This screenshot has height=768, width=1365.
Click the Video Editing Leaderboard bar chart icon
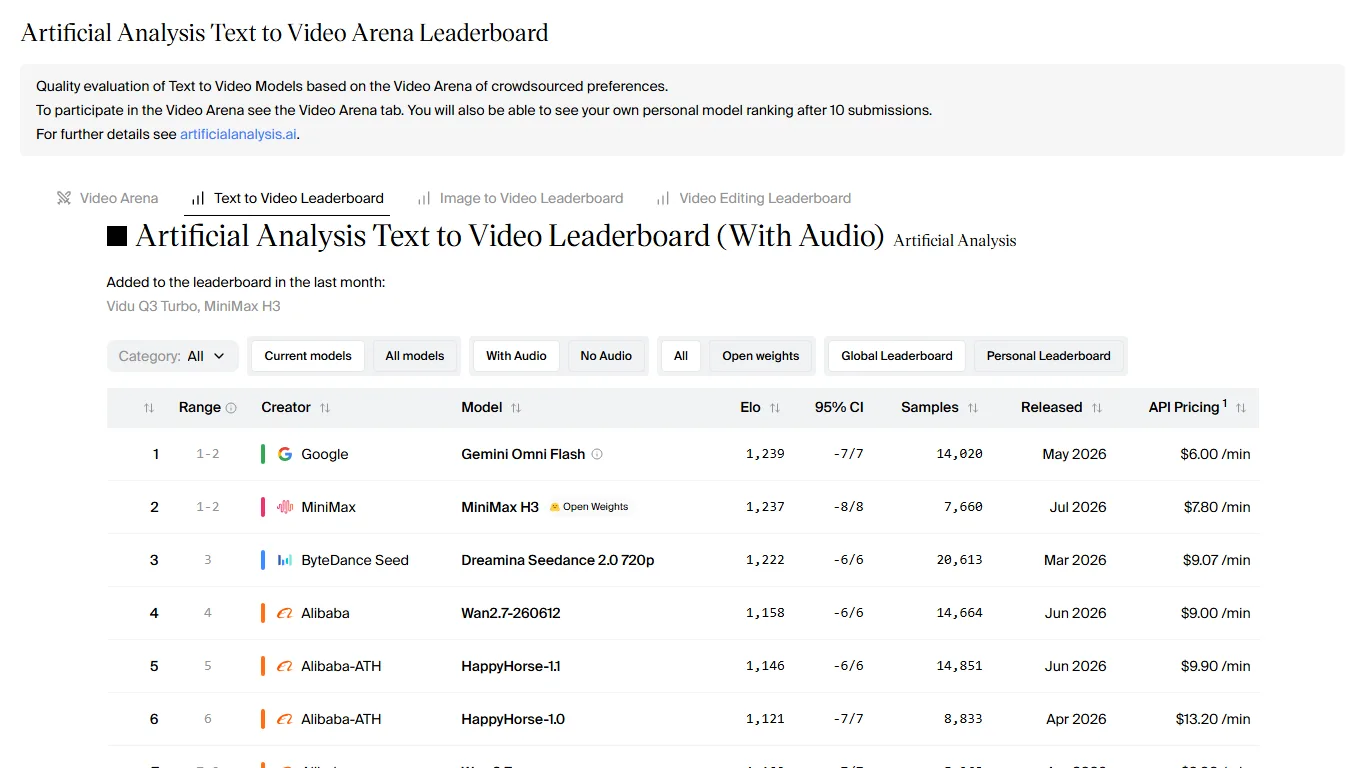coord(662,198)
